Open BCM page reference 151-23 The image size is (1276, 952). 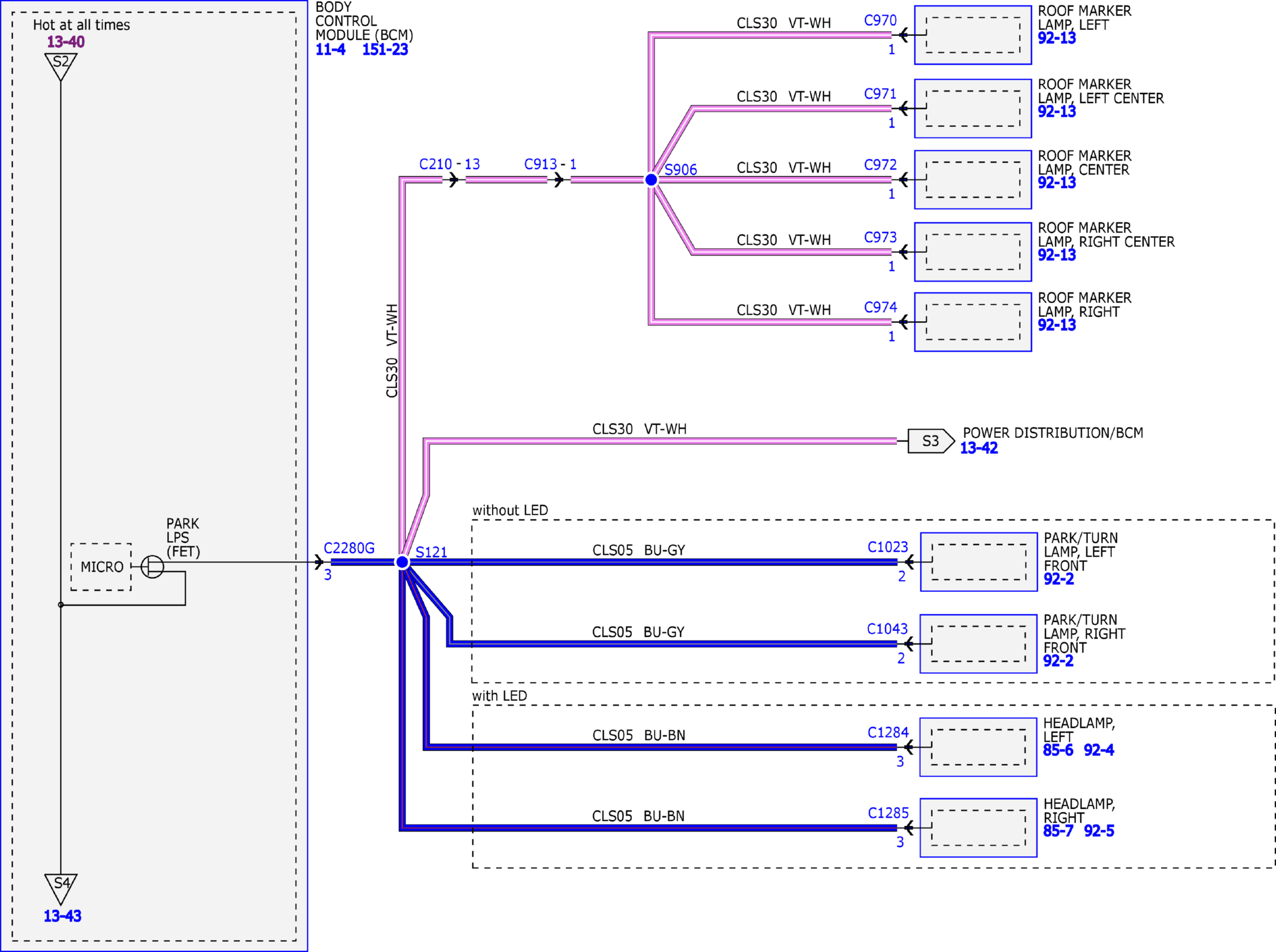pyautogui.click(x=385, y=50)
